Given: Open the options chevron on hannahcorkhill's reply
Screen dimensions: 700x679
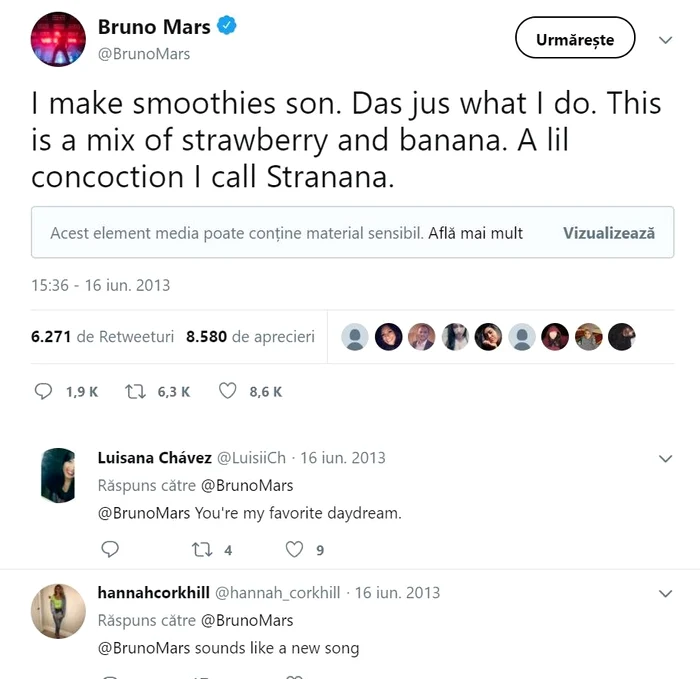Looking at the screenshot, I should coord(666,593).
